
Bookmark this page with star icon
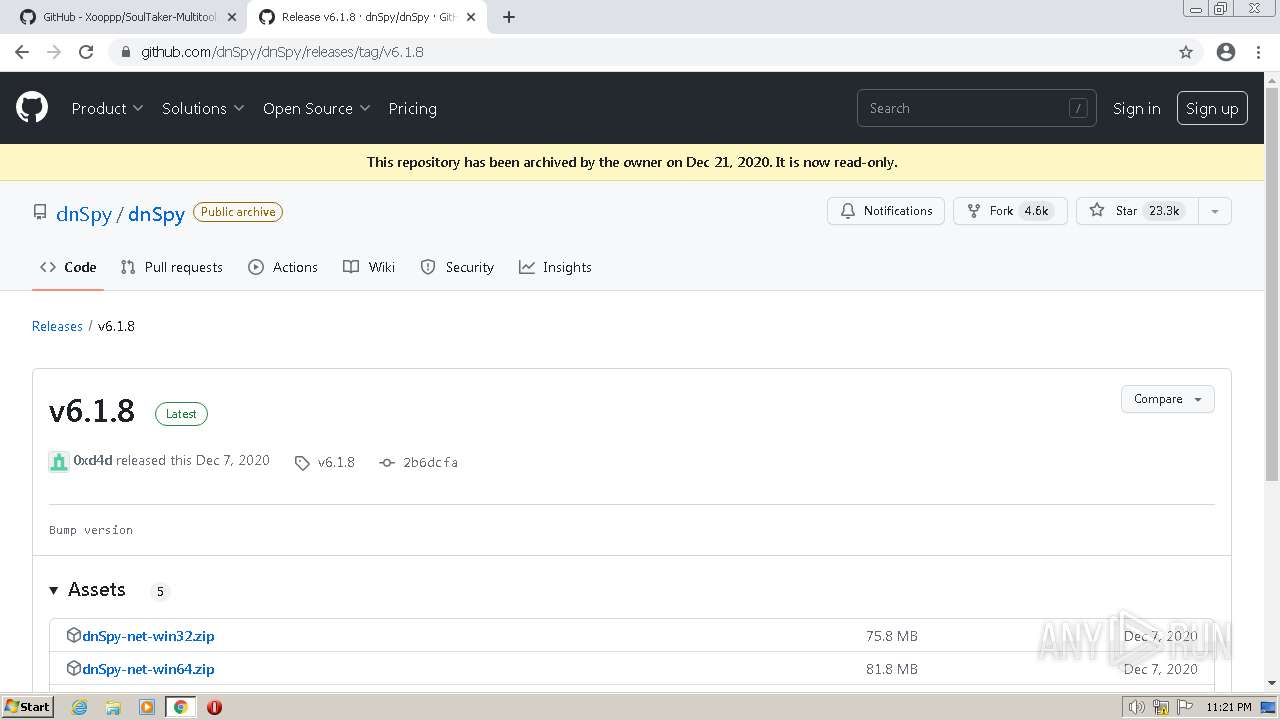pyautogui.click(x=1186, y=52)
